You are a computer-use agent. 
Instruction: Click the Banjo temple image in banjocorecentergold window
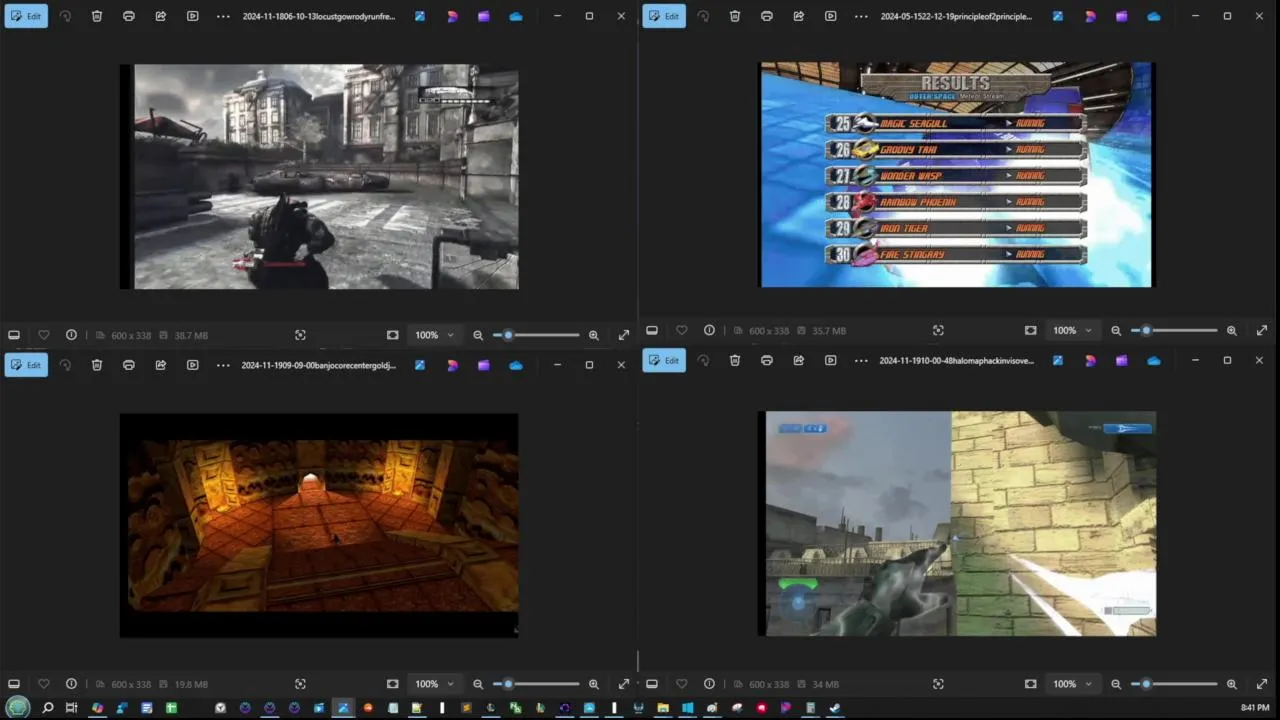[319, 525]
